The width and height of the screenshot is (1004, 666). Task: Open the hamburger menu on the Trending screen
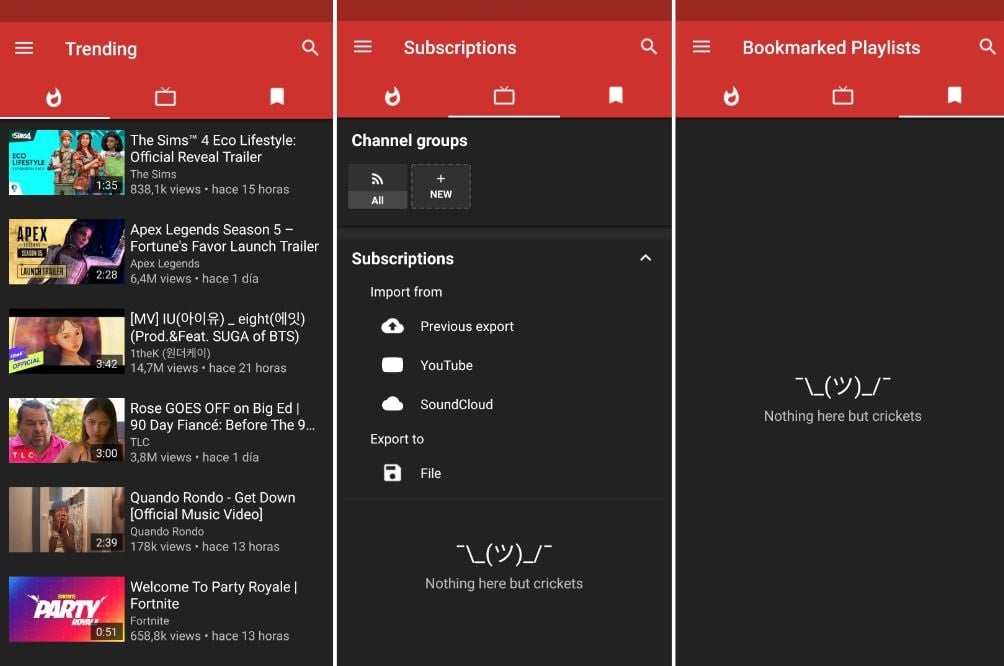click(x=24, y=48)
